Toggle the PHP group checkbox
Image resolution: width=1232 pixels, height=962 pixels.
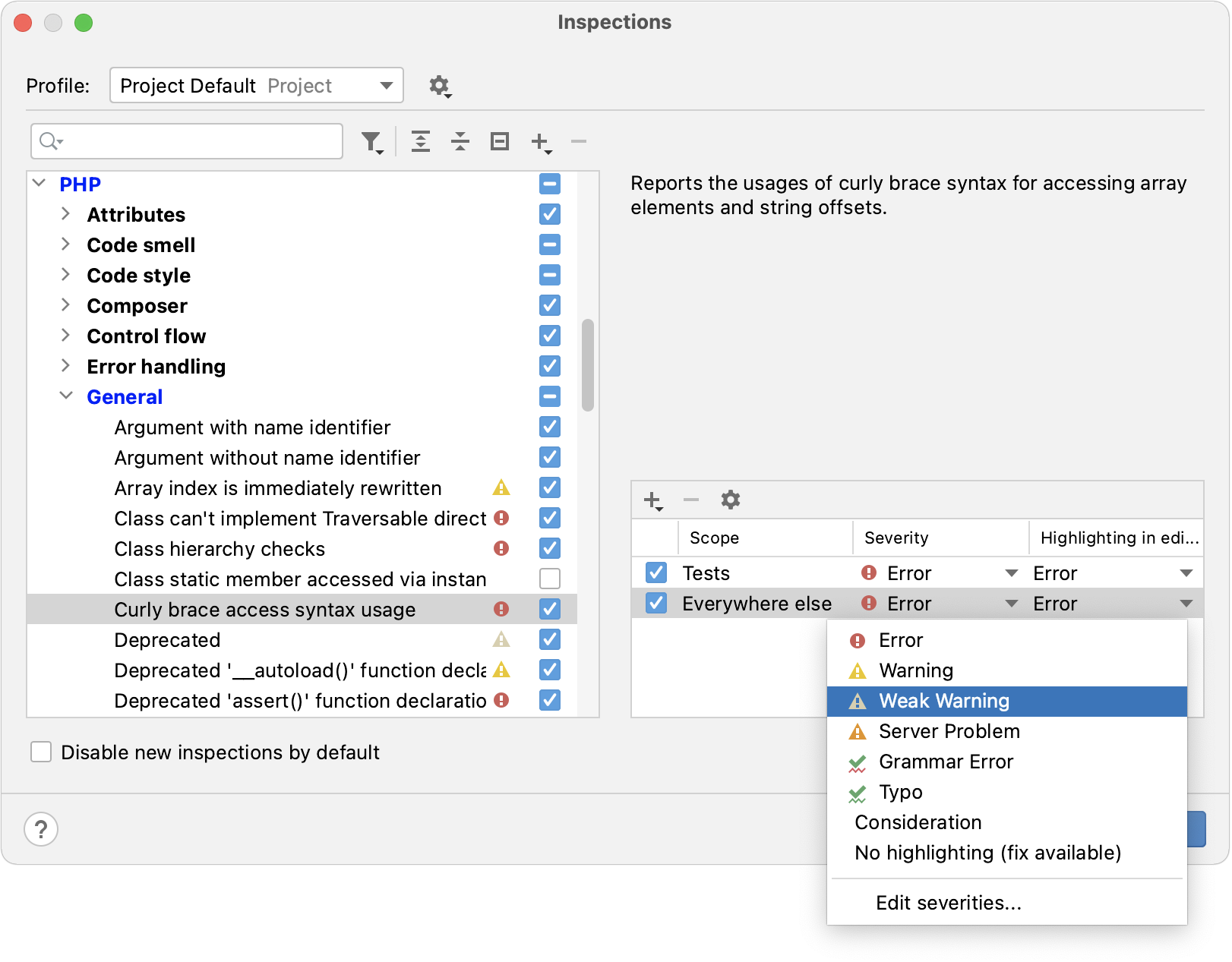pos(550,184)
